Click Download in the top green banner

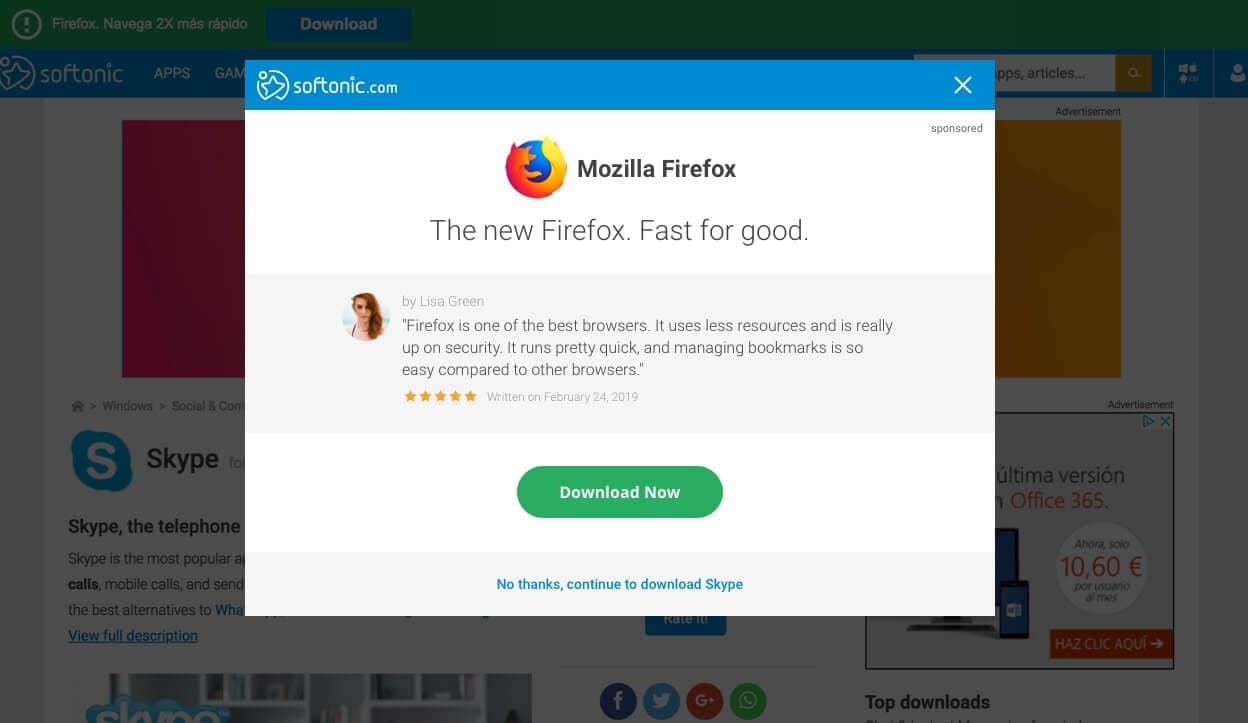(x=338, y=23)
